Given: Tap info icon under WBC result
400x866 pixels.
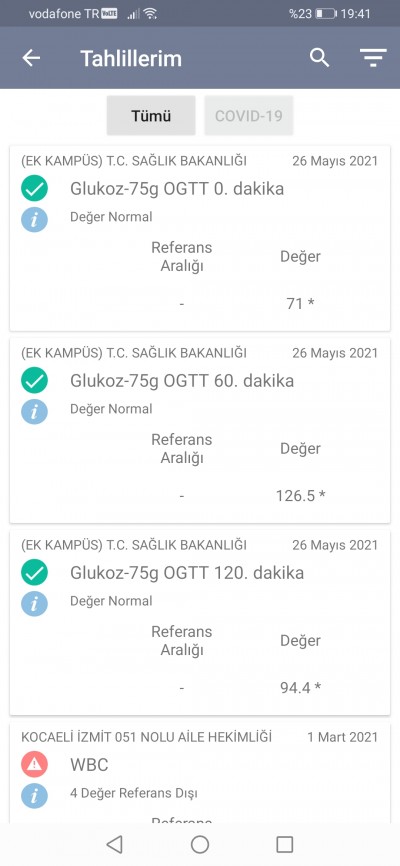Looking at the screenshot, I should pyautogui.click(x=34, y=795).
